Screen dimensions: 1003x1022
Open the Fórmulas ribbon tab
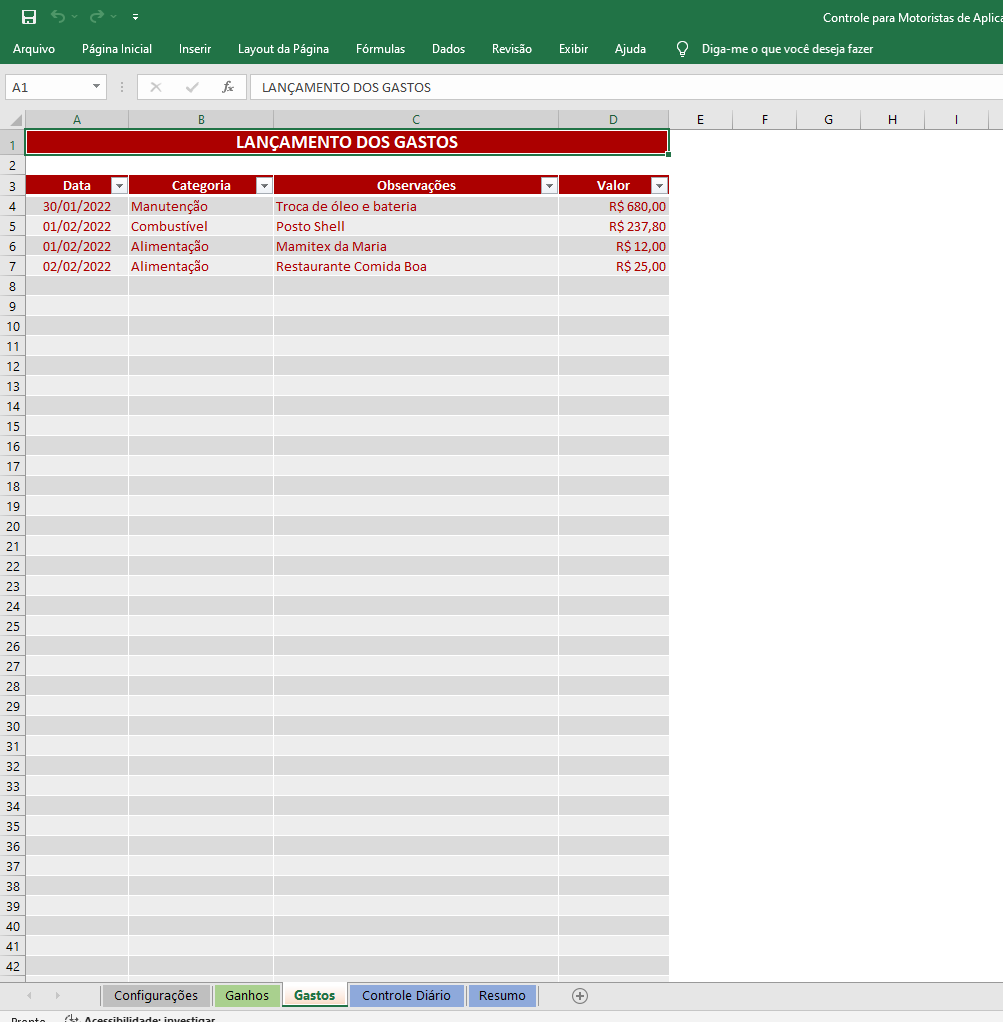(x=380, y=49)
